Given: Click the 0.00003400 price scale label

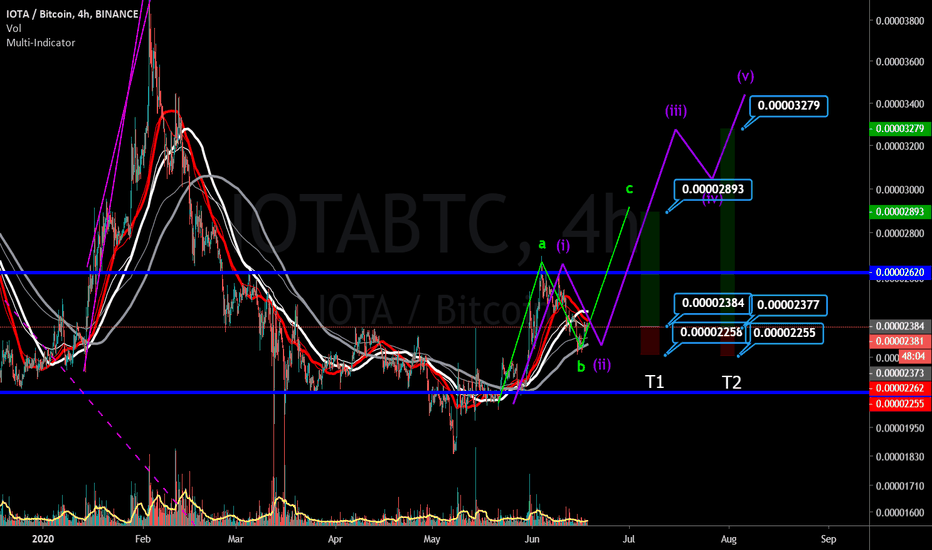Looking at the screenshot, I should (900, 104).
